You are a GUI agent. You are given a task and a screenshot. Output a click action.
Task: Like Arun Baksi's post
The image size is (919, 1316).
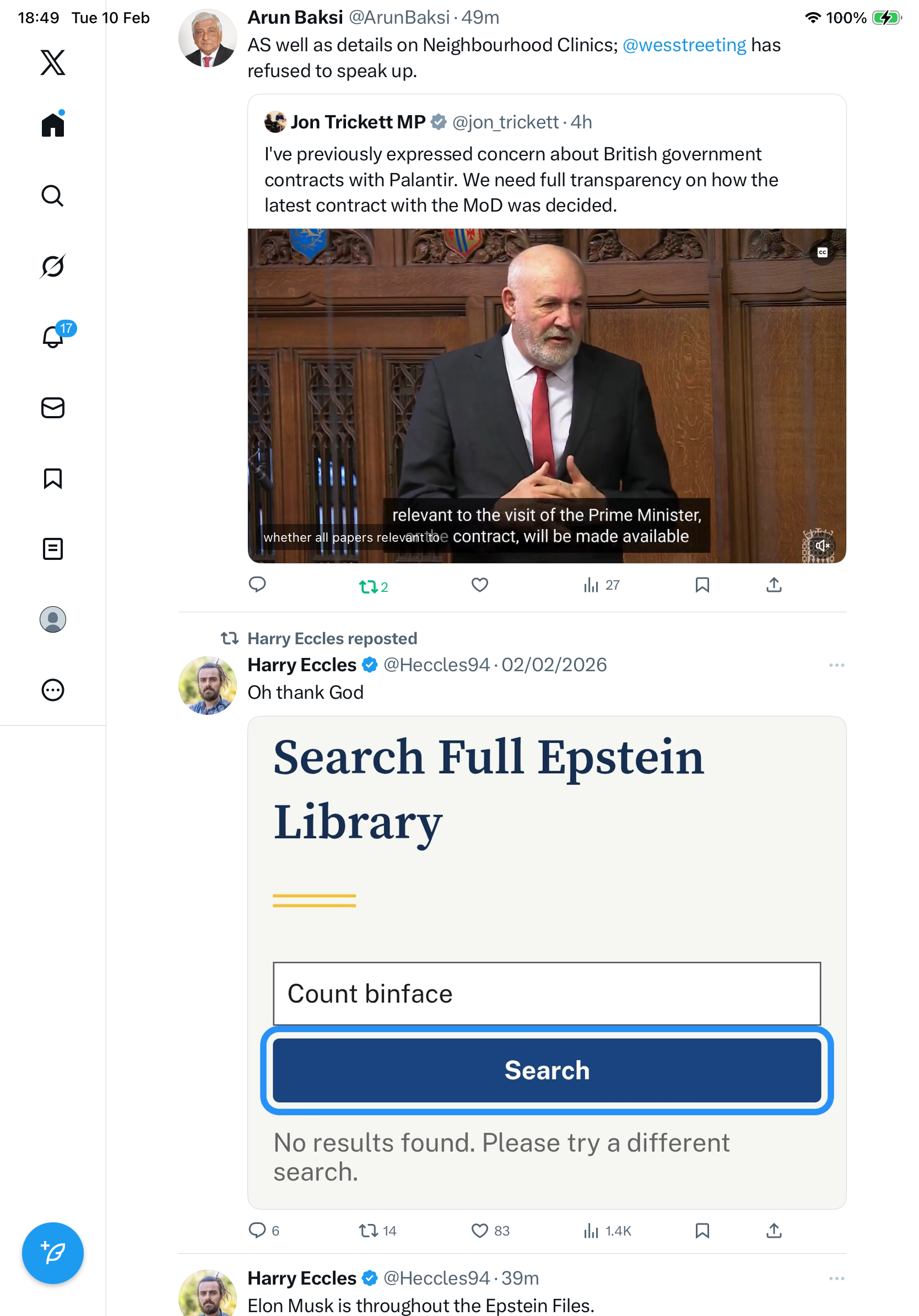[x=479, y=585]
